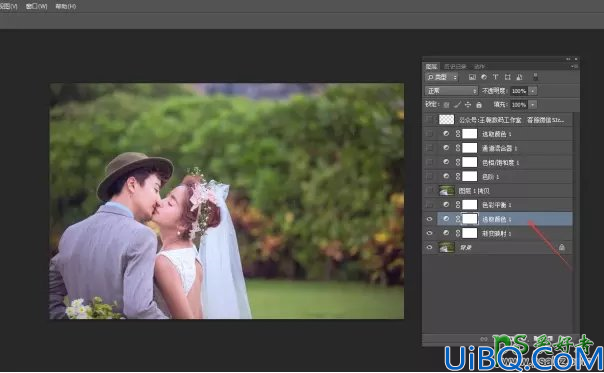Filter layers by type (T) icon
604x373 pixels.
coord(495,77)
